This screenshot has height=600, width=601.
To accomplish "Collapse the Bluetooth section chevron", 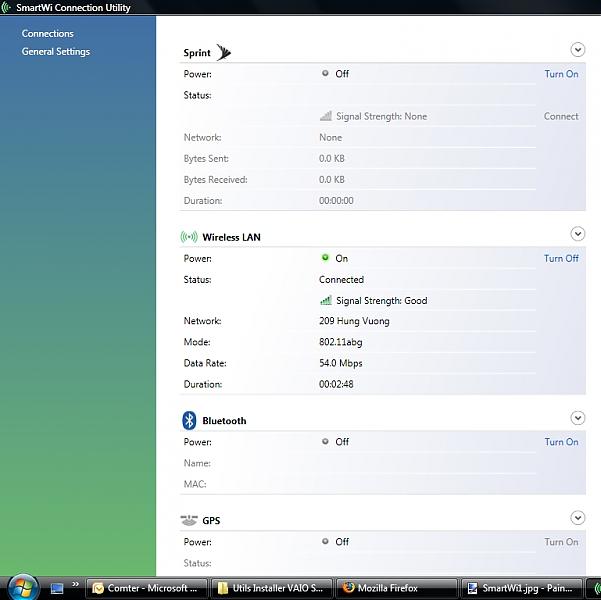I will click(577, 418).
